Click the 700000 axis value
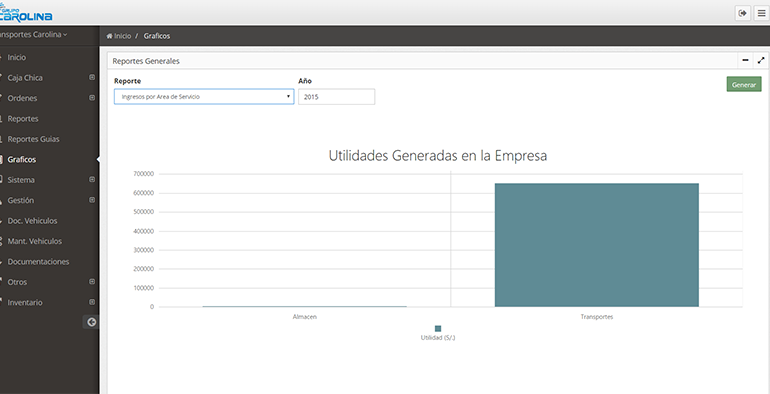The height and width of the screenshot is (394, 770). pos(143,174)
